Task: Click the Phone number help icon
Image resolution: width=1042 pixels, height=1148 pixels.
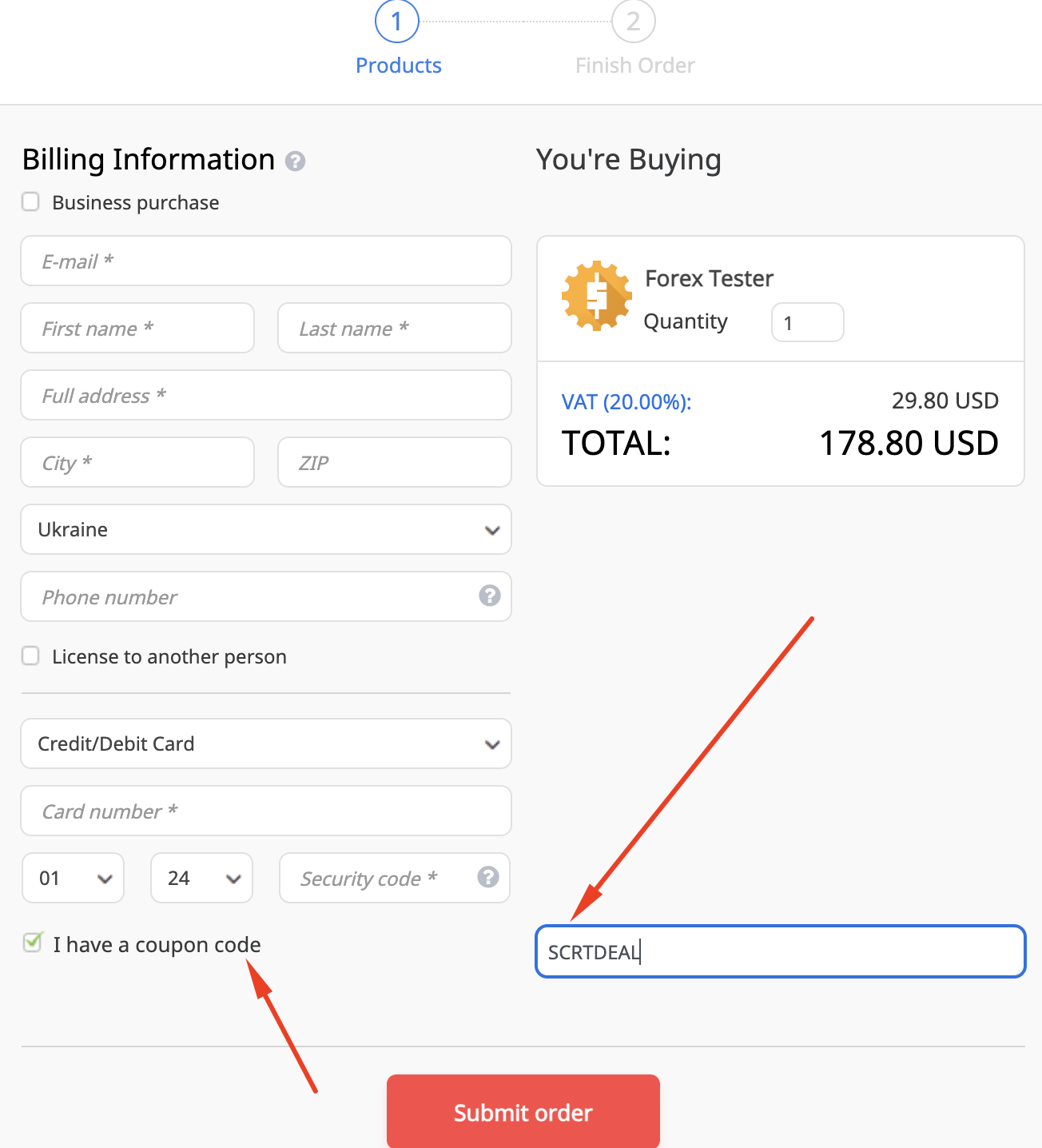Action: [489, 596]
